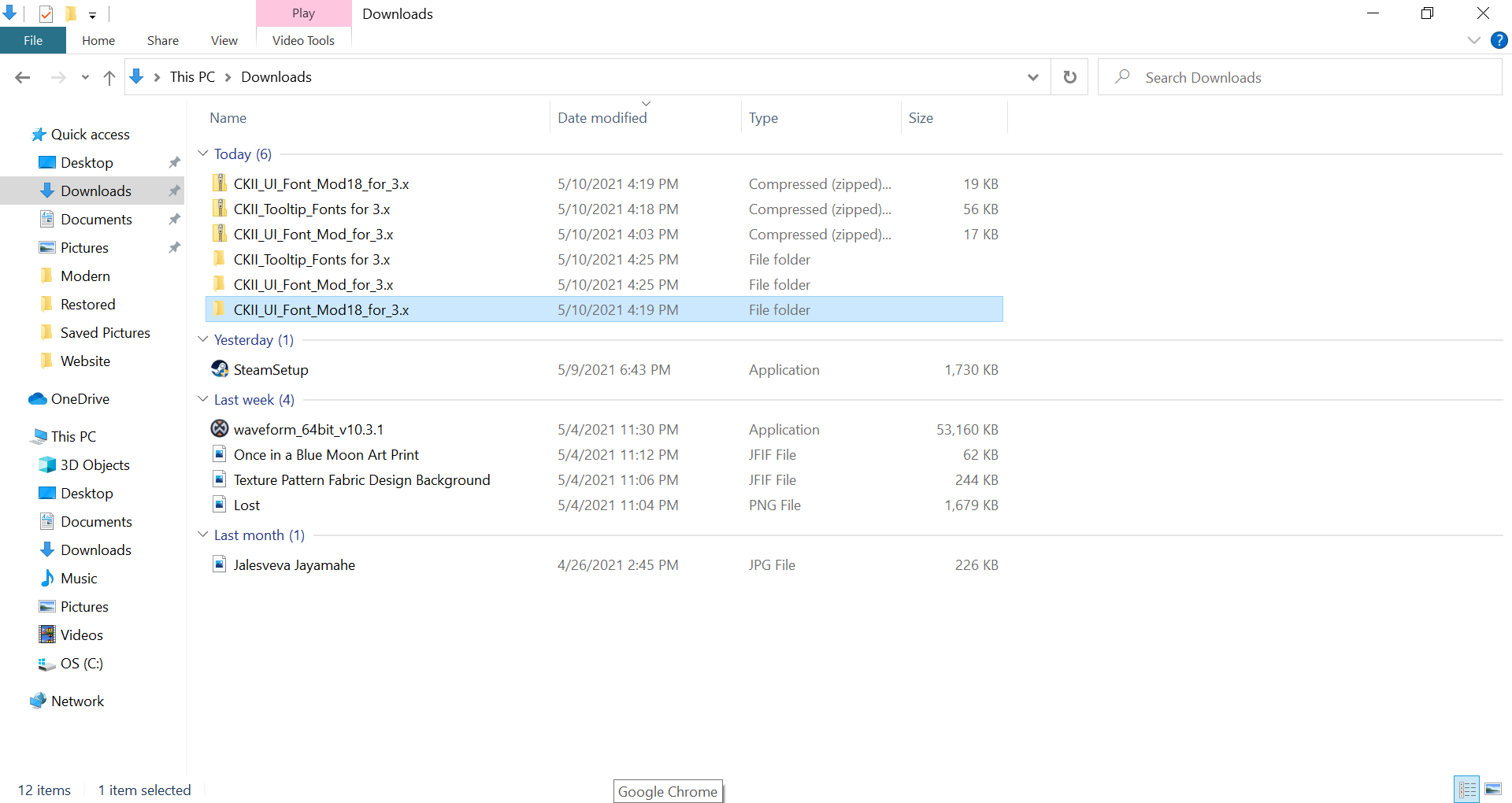The width and height of the screenshot is (1512, 803).
Task: Collapse the Last week group
Action: point(203,399)
